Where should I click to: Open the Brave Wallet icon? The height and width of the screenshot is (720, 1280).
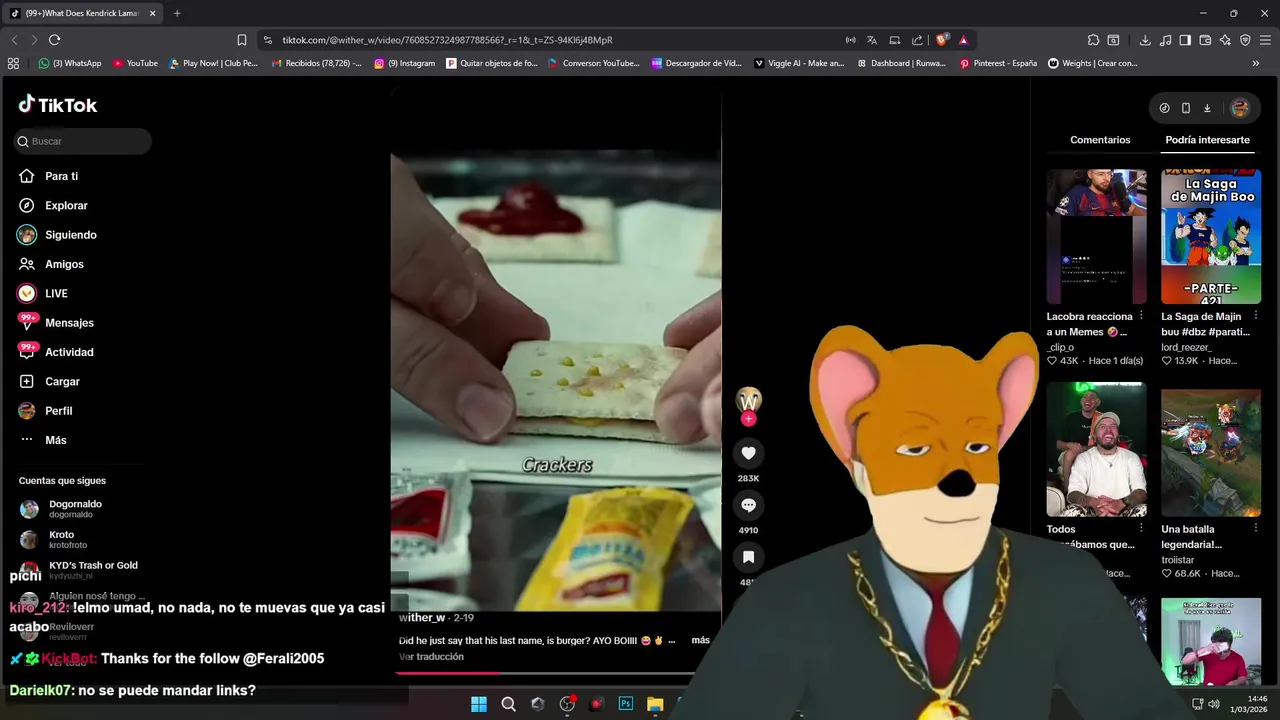pyautogui.click(x=1205, y=40)
